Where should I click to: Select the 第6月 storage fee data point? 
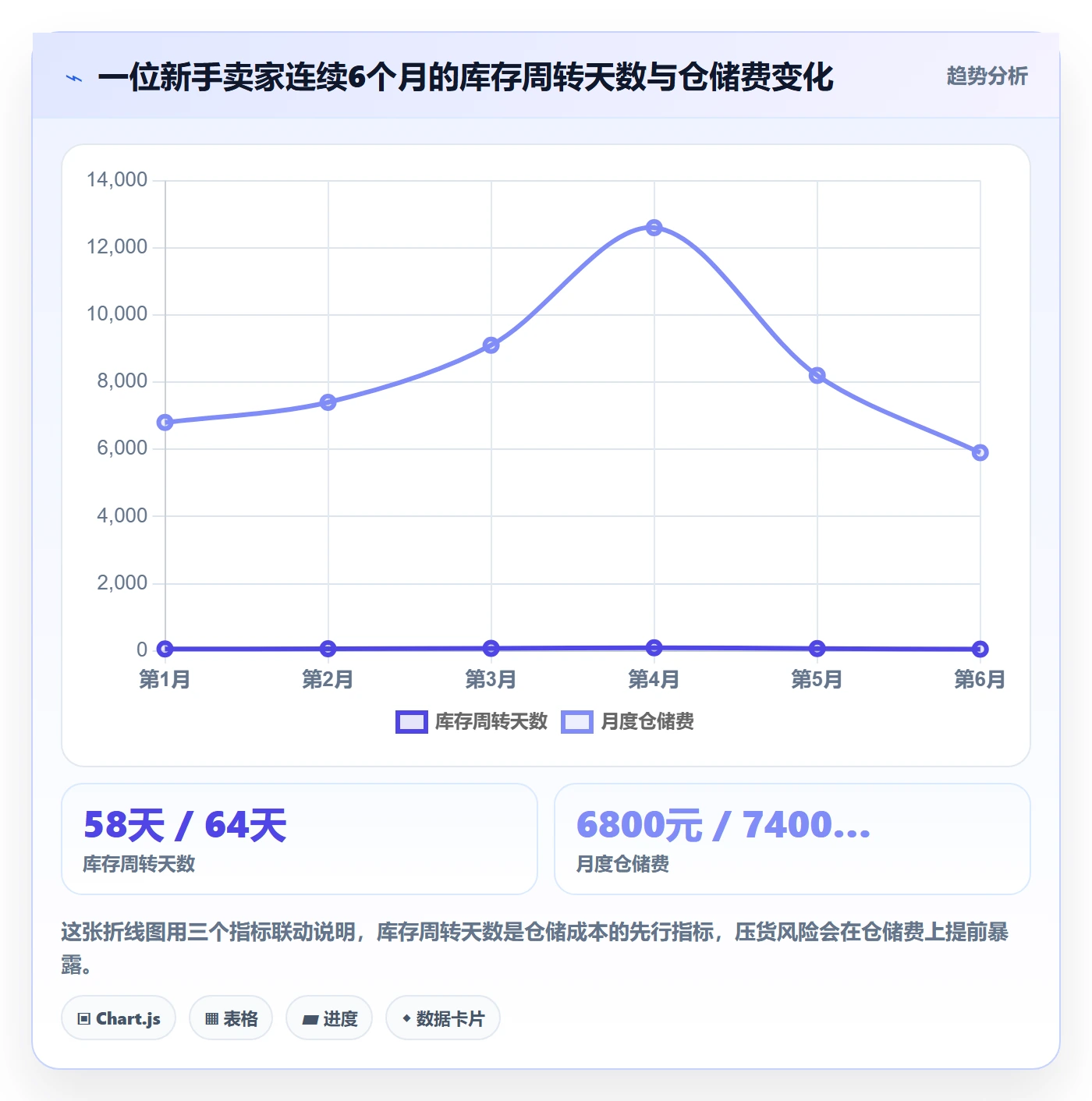pyautogui.click(x=980, y=453)
